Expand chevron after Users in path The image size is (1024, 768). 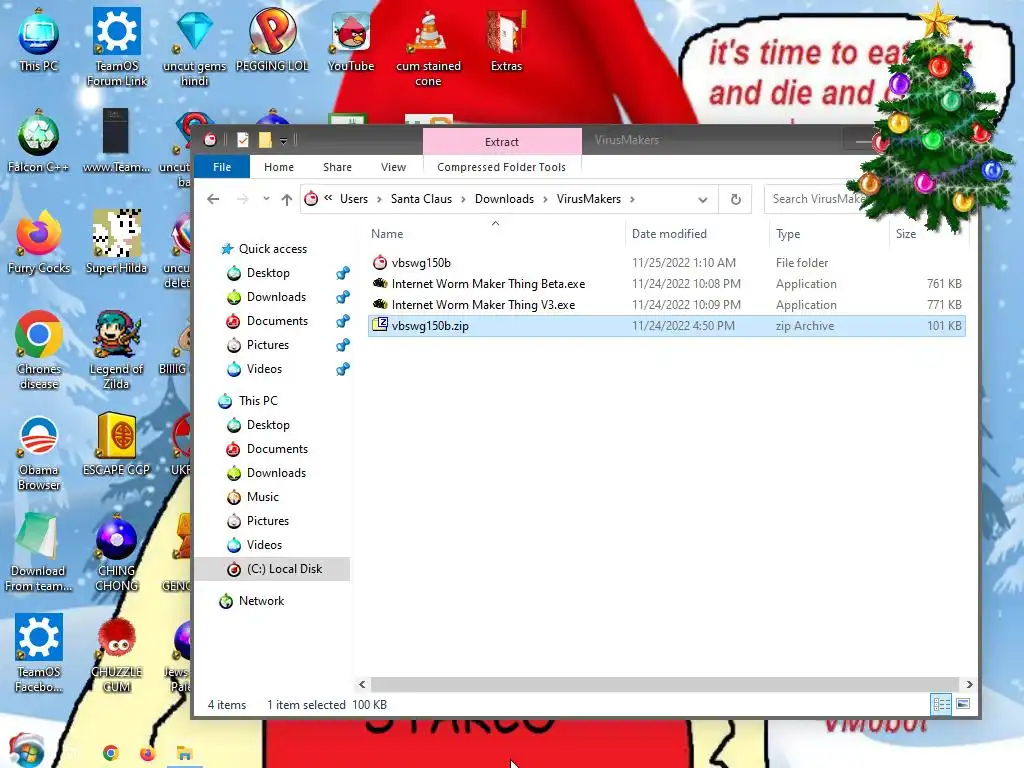click(379, 199)
